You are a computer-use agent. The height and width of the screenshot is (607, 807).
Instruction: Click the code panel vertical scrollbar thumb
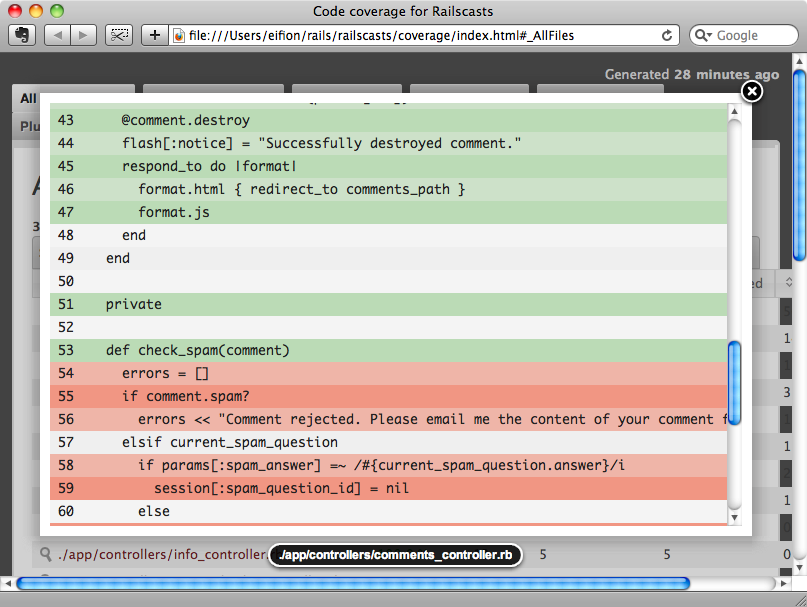[734, 383]
